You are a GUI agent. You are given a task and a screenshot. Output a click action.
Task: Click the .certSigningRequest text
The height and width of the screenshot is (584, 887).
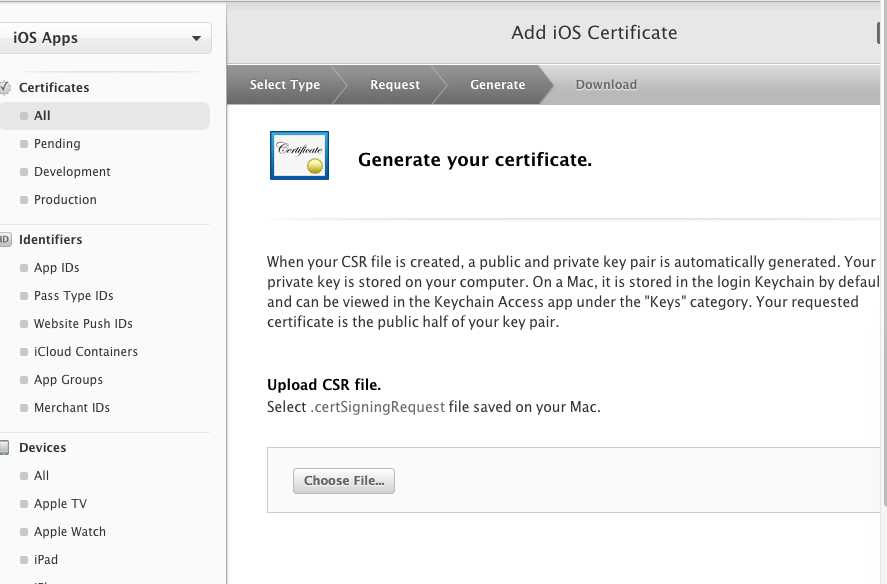377,407
